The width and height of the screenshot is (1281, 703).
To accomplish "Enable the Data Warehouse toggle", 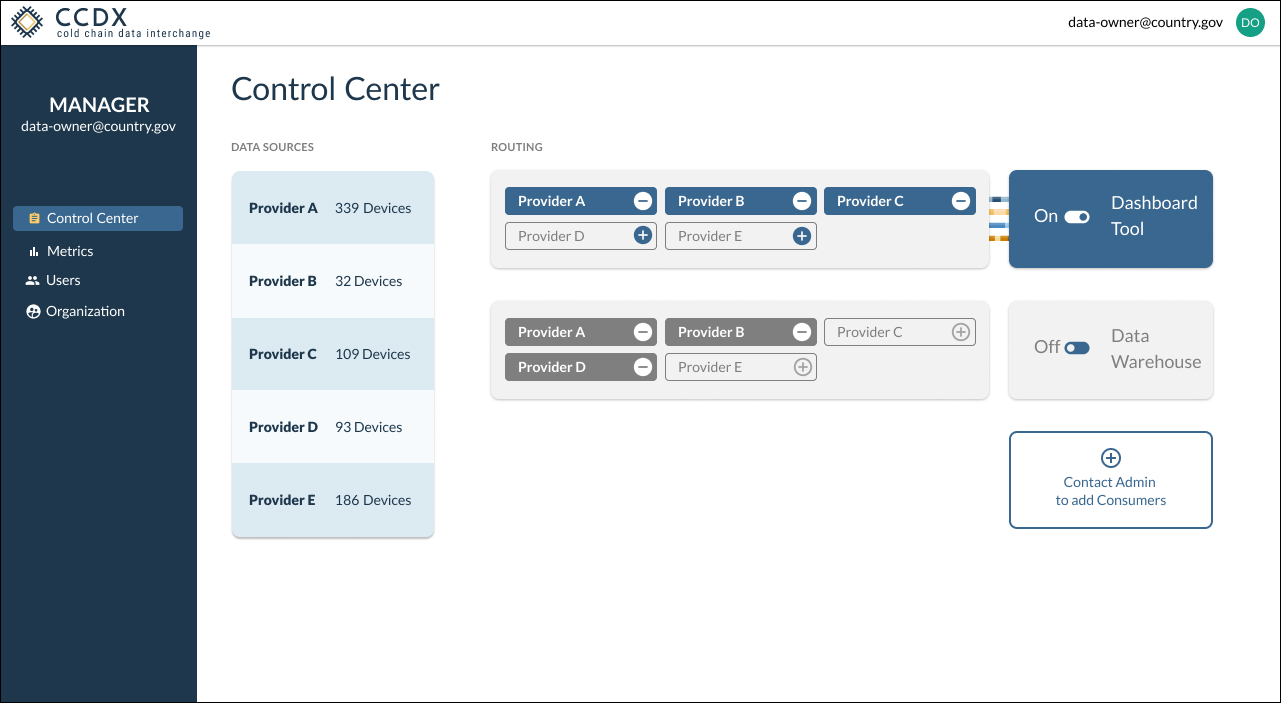I will click(x=1078, y=347).
